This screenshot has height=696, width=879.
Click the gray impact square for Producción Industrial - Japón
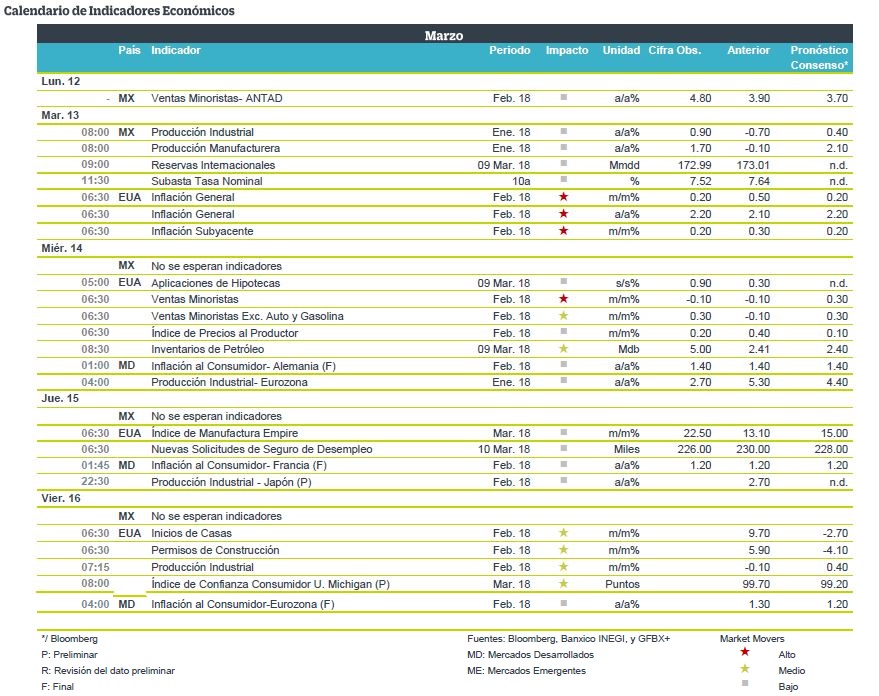(563, 480)
